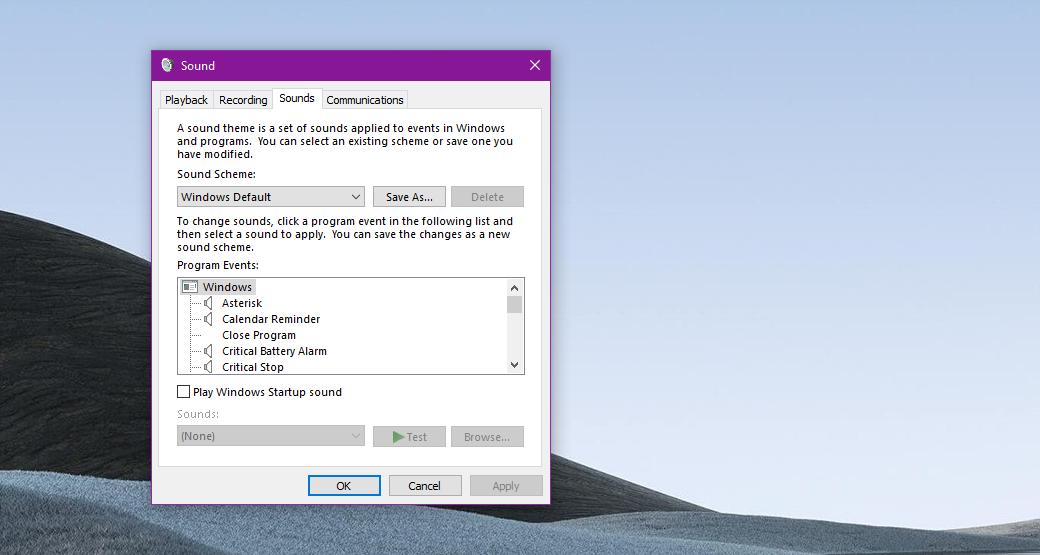Screen dimensions: 1040x555
Task: Open the Communications tab
Action: [x=365, y=100]
